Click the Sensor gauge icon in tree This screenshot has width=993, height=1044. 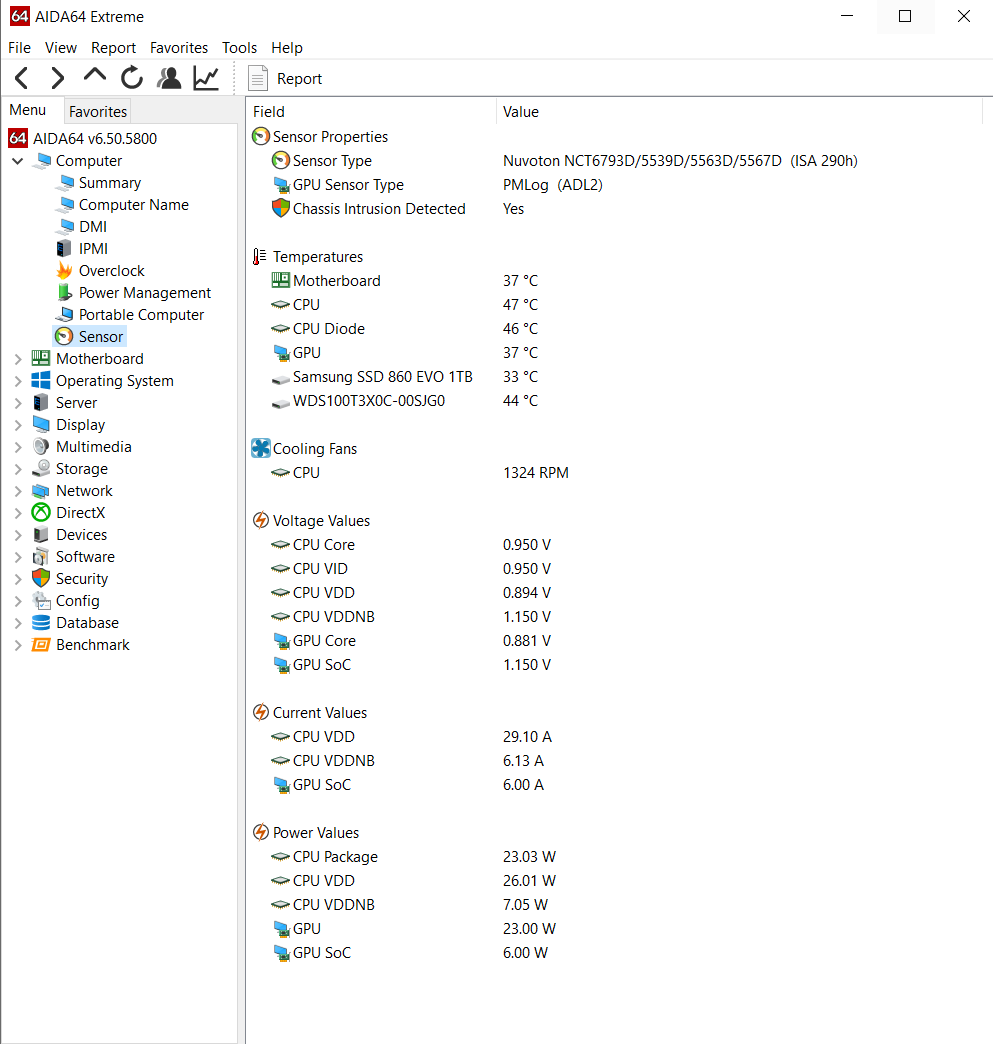pyautogui.click(x=64, y=336)
